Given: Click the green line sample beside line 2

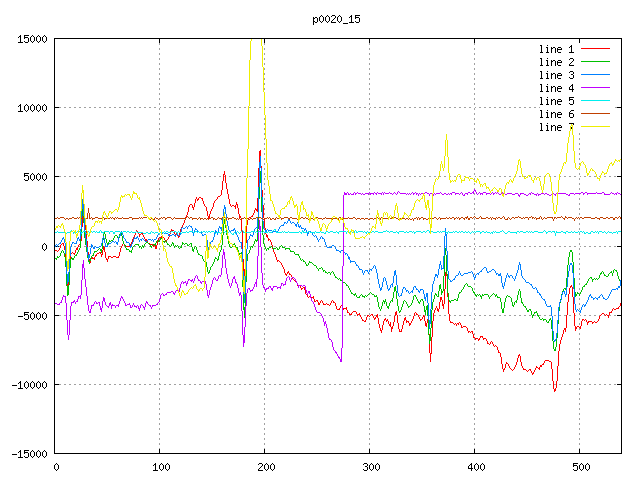Looking at the screenshot, I should pos(595,62).
